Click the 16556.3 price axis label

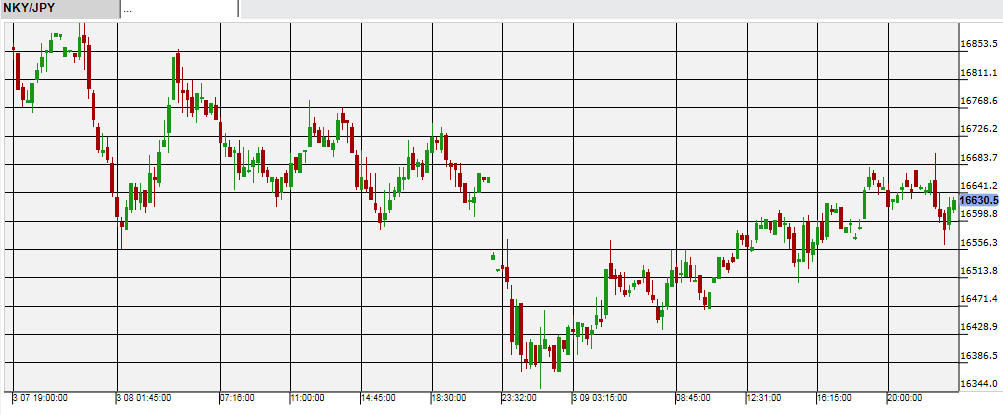click(979, 243)
